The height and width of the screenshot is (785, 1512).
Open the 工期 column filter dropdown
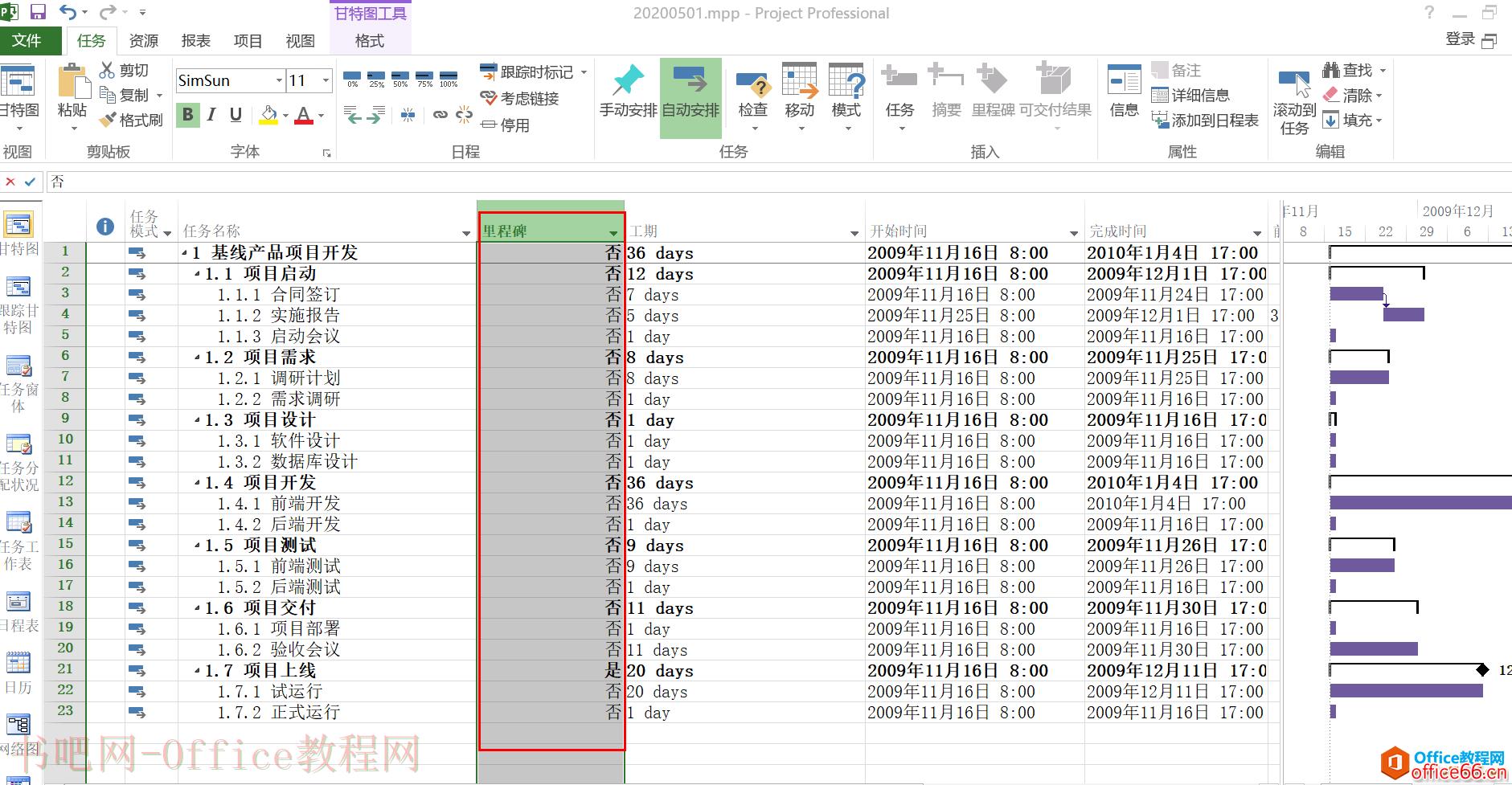pos(854,233)
